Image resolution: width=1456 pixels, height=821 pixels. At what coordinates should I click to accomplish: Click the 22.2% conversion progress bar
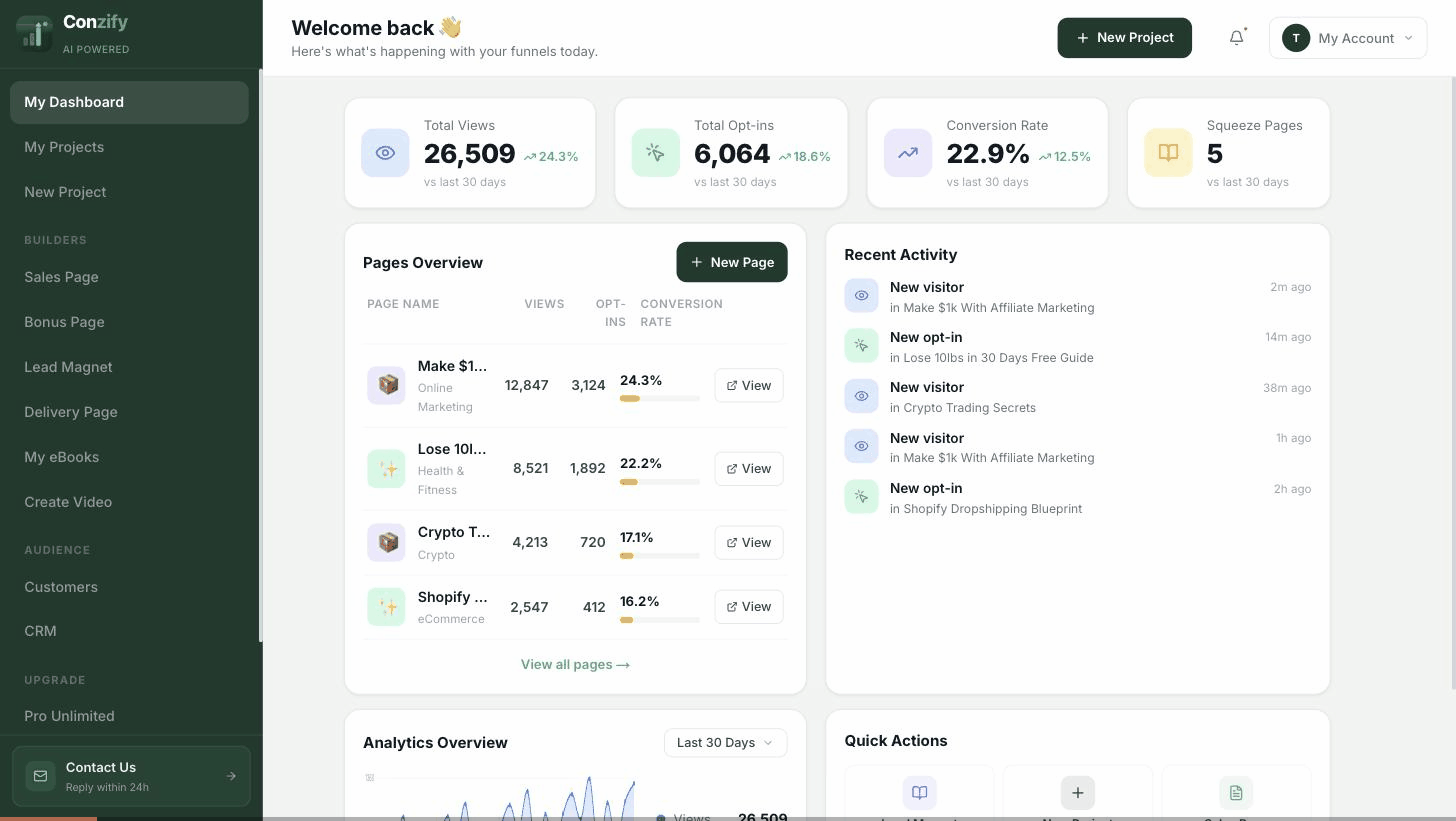pos(660,482)
